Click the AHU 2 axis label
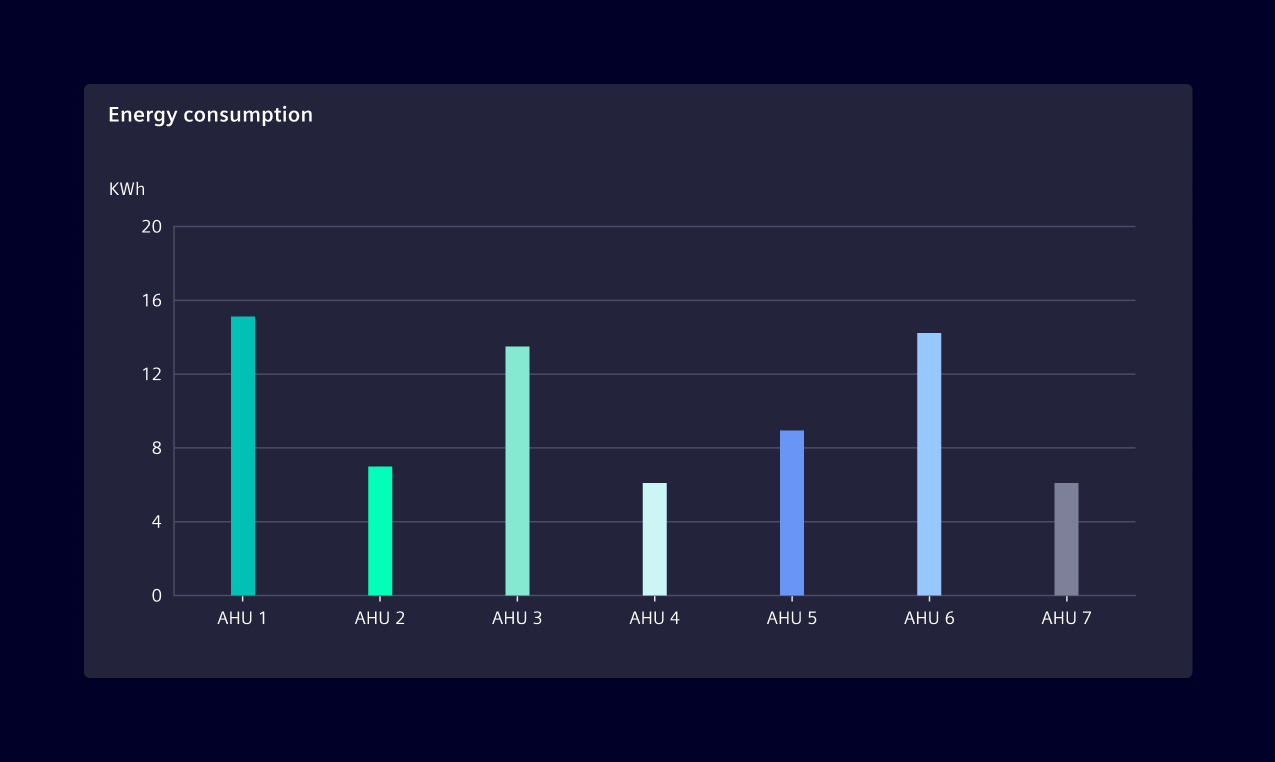 pos(379,618)
